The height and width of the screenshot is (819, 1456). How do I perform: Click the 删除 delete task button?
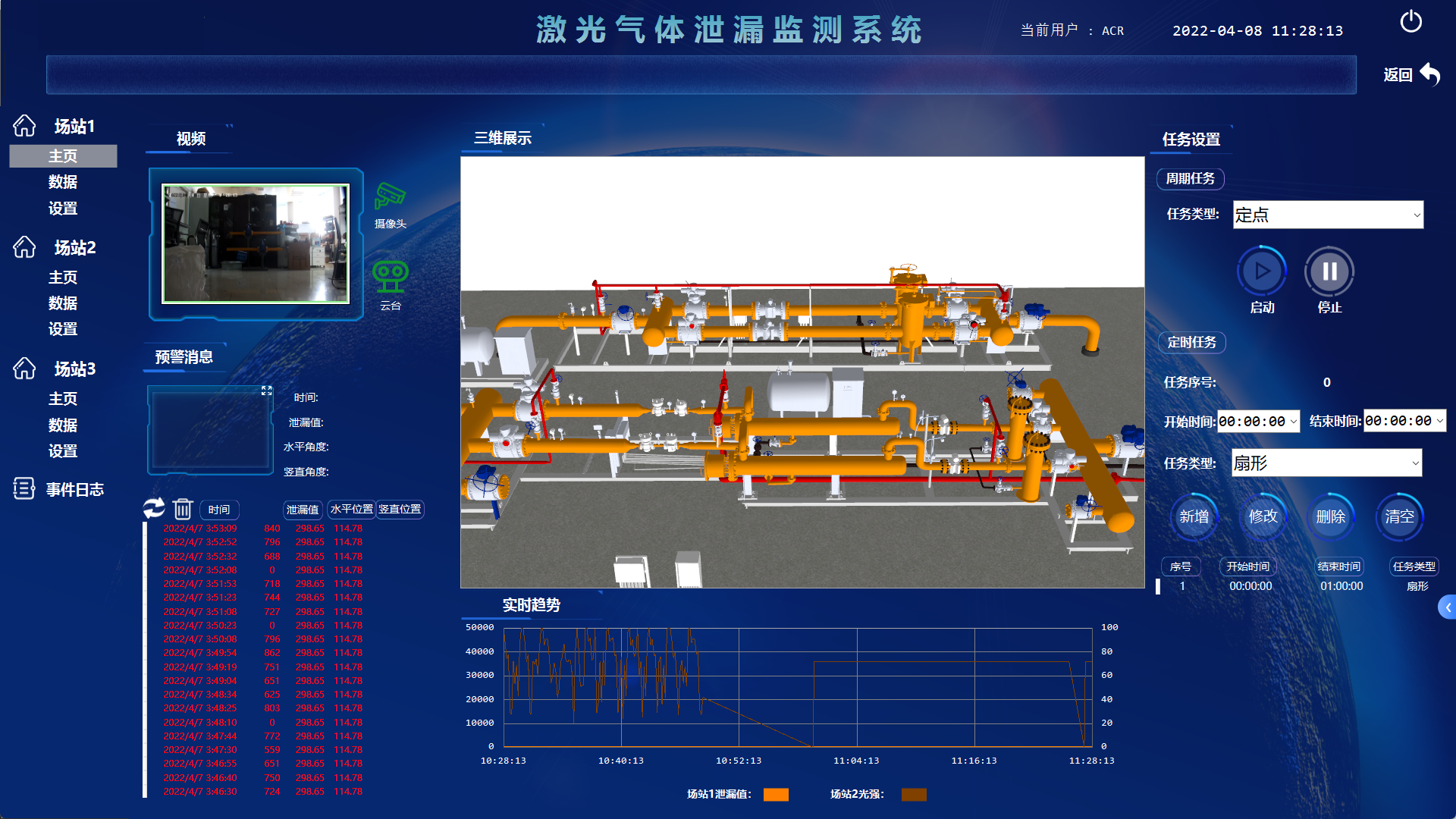(1331, 516)
